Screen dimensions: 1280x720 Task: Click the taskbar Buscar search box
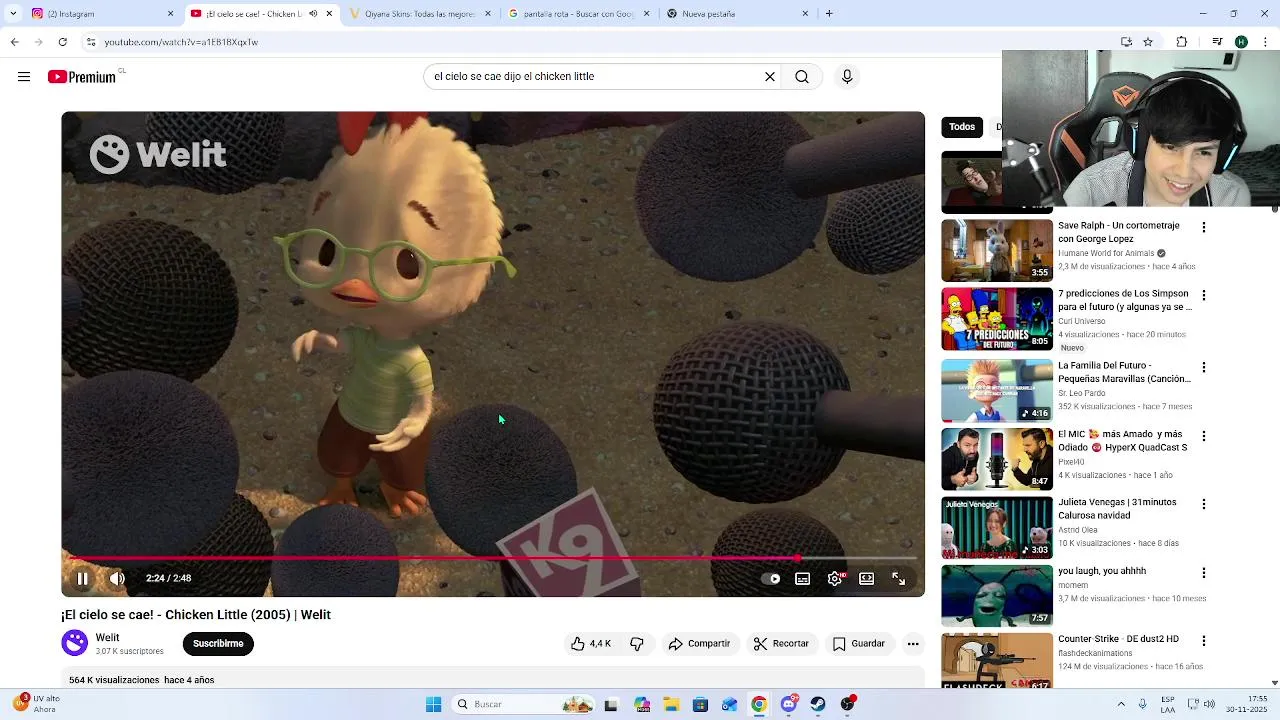pyautogui.click(x=523, y=705)
